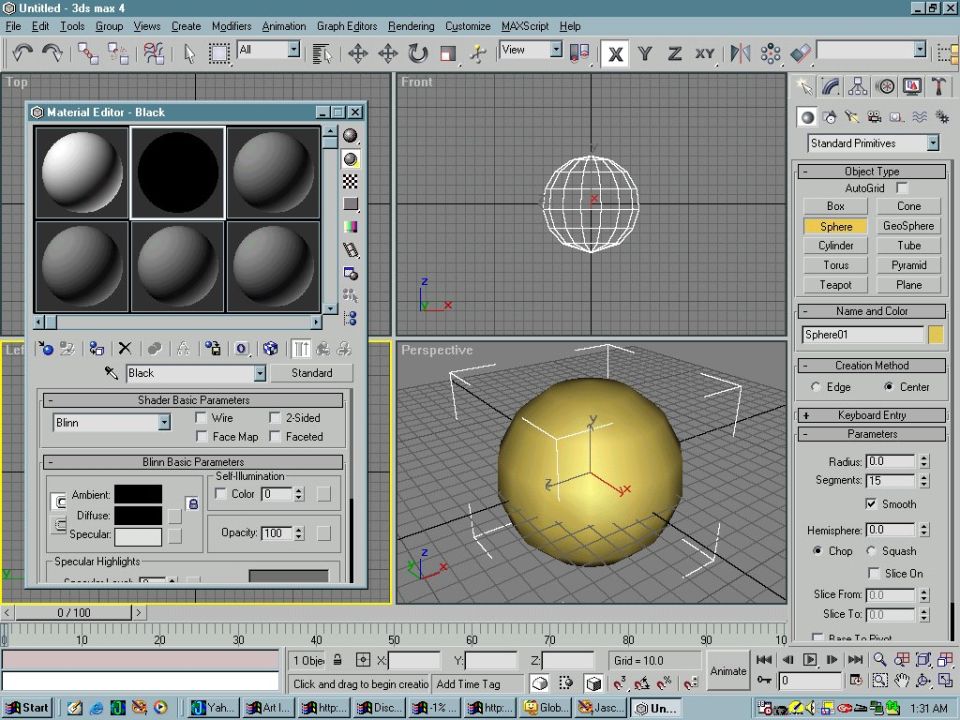Activate the Select and Rotate tool

[418, 53]
